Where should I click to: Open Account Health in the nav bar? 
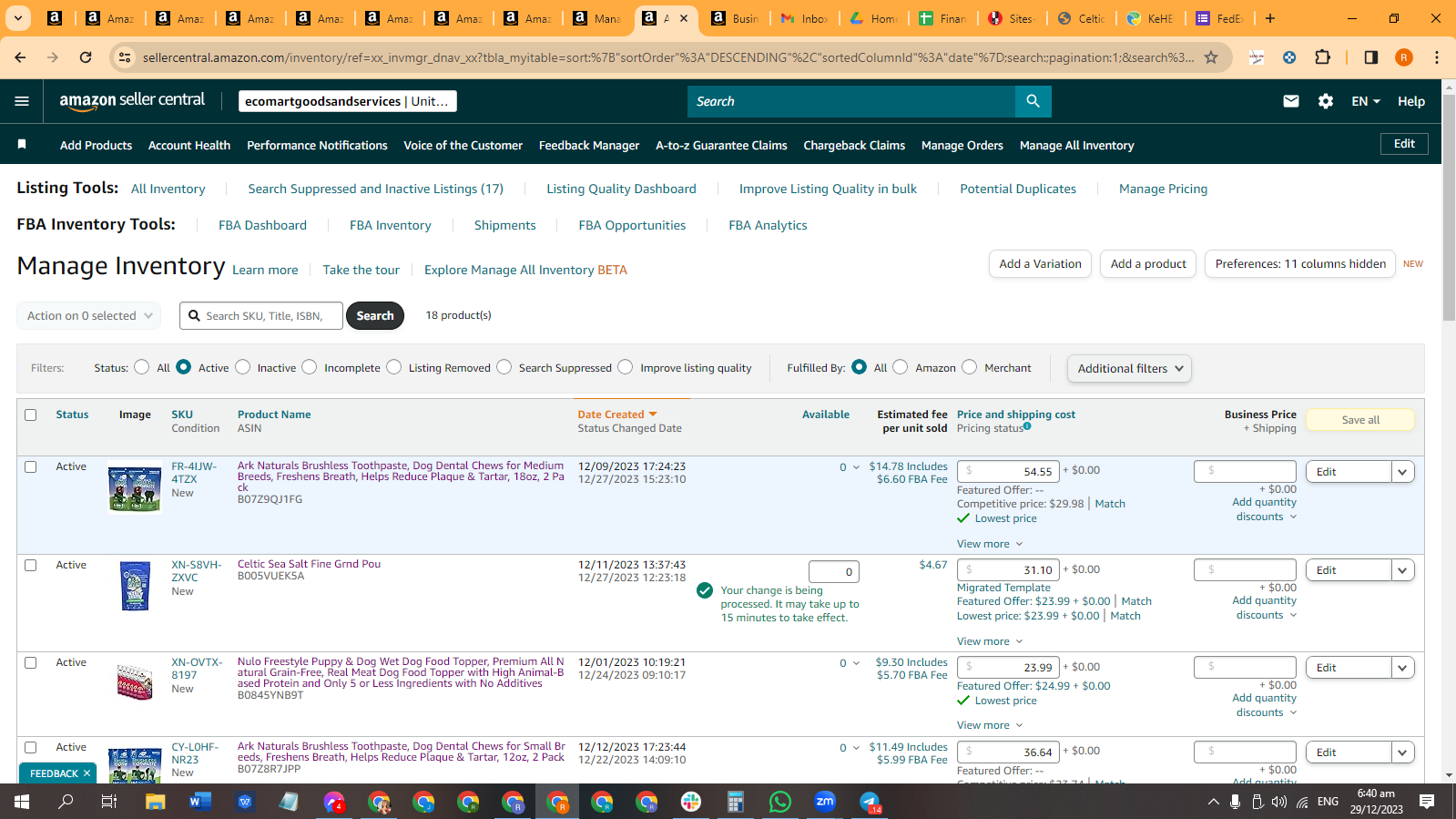[x=189, y=145]
